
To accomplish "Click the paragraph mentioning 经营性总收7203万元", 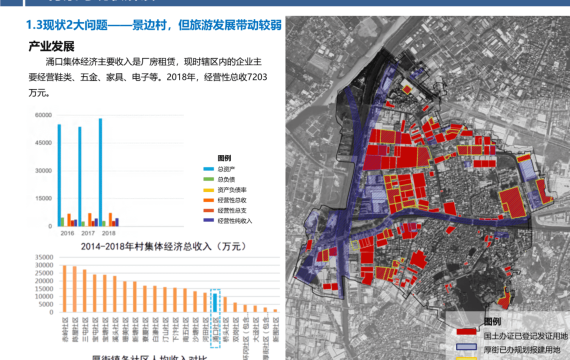I will click(x=148, y=77).
